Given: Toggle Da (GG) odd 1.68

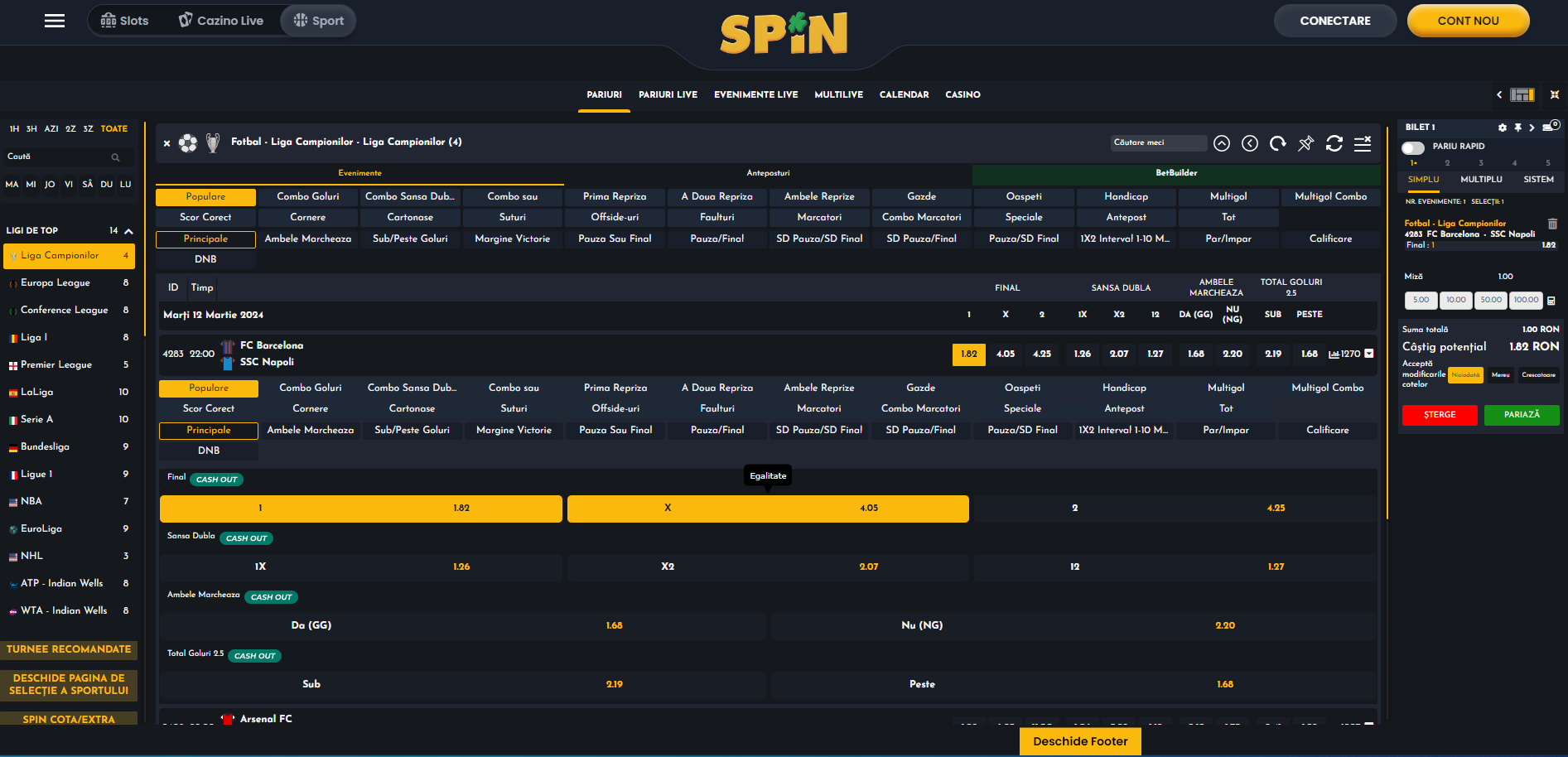Looking at the screenshot, I should pyautogui.click(x=462, y=625).
